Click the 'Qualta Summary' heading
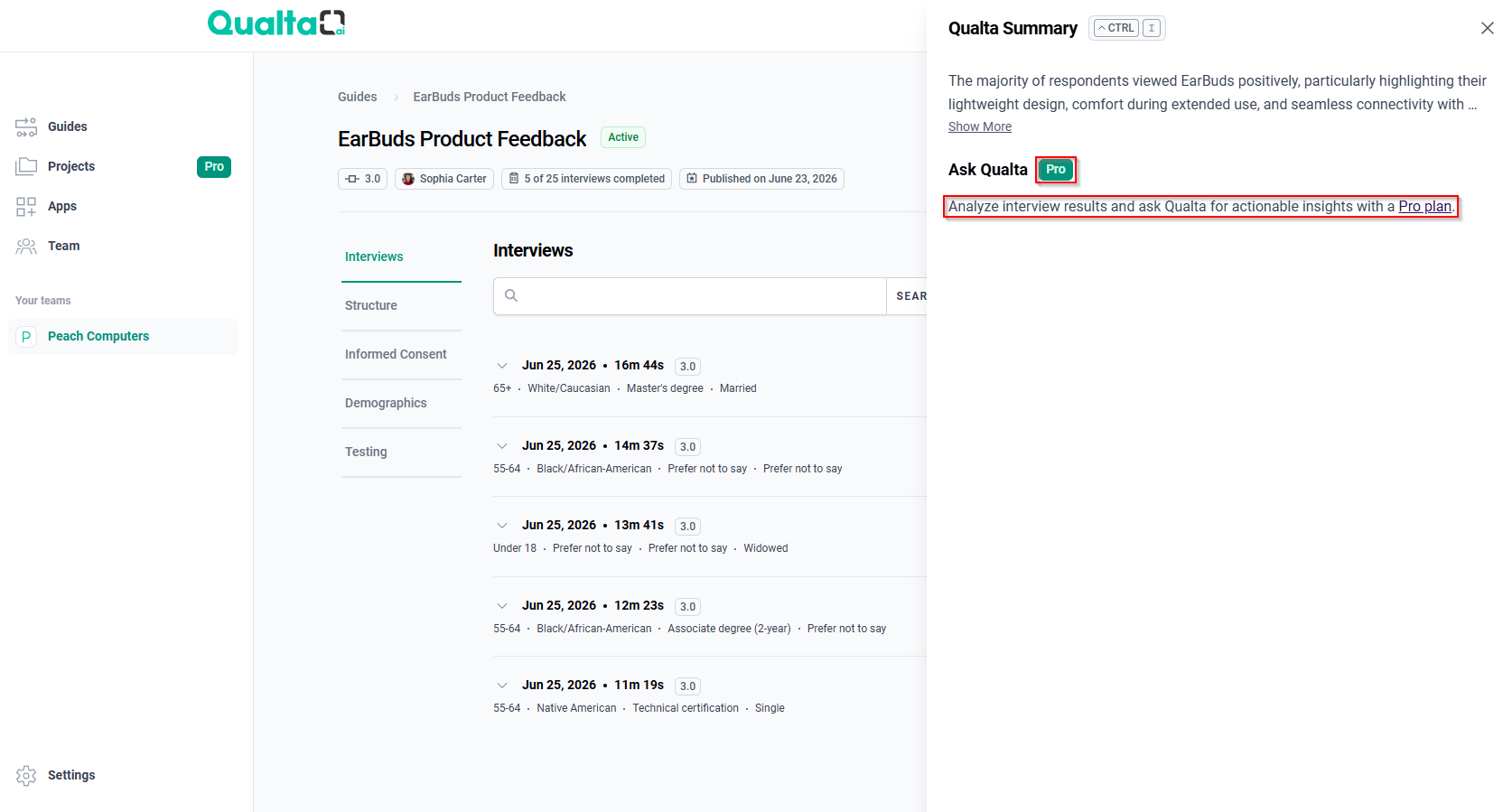Image resolution: width=1512 pixels, height=812 pixels. [1013, 28]
